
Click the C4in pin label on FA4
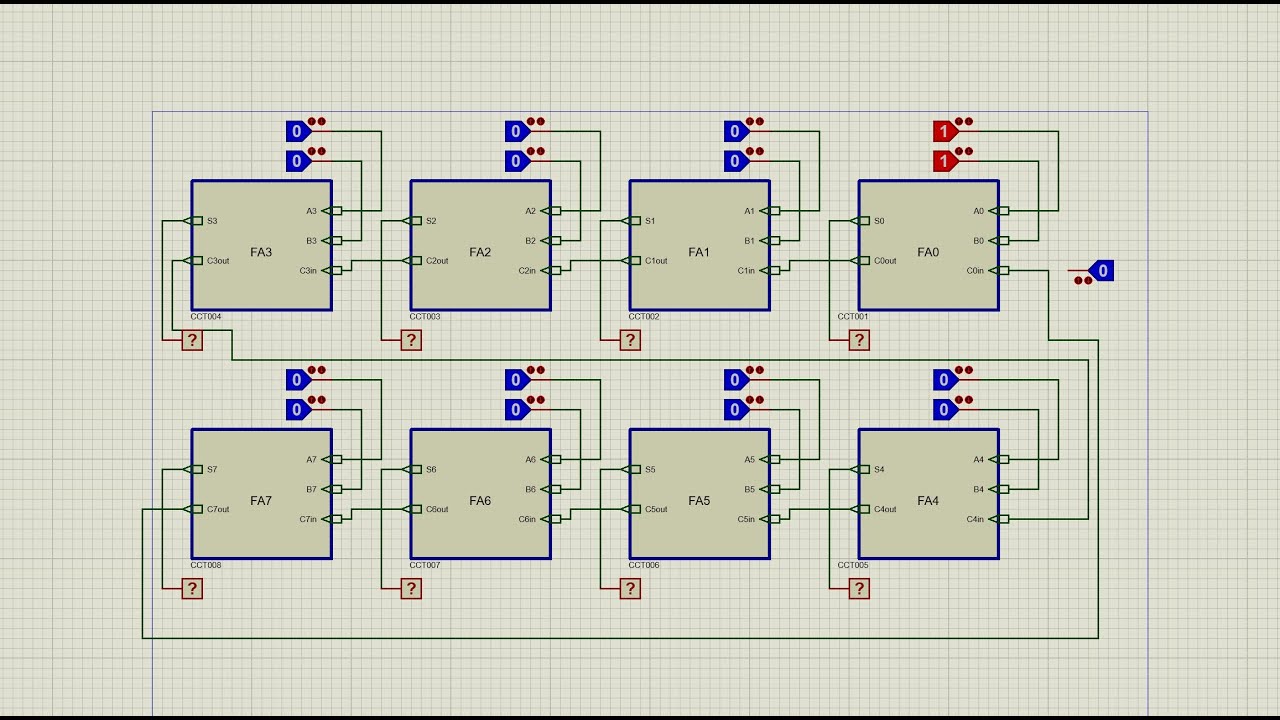coord(975,520)
